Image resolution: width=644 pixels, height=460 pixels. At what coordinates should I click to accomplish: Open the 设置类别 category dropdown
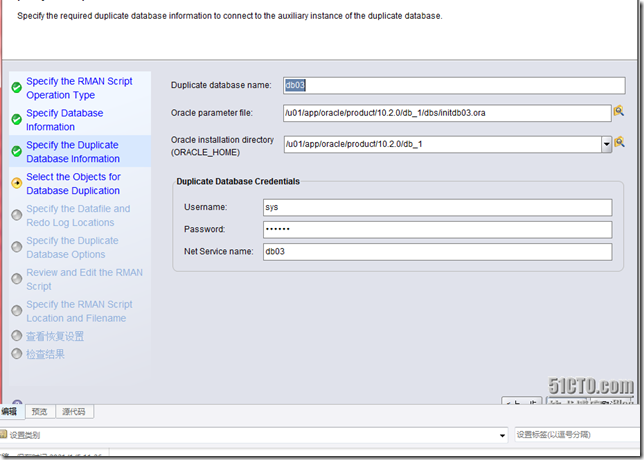pyautogui.click(x=502, y=435)
